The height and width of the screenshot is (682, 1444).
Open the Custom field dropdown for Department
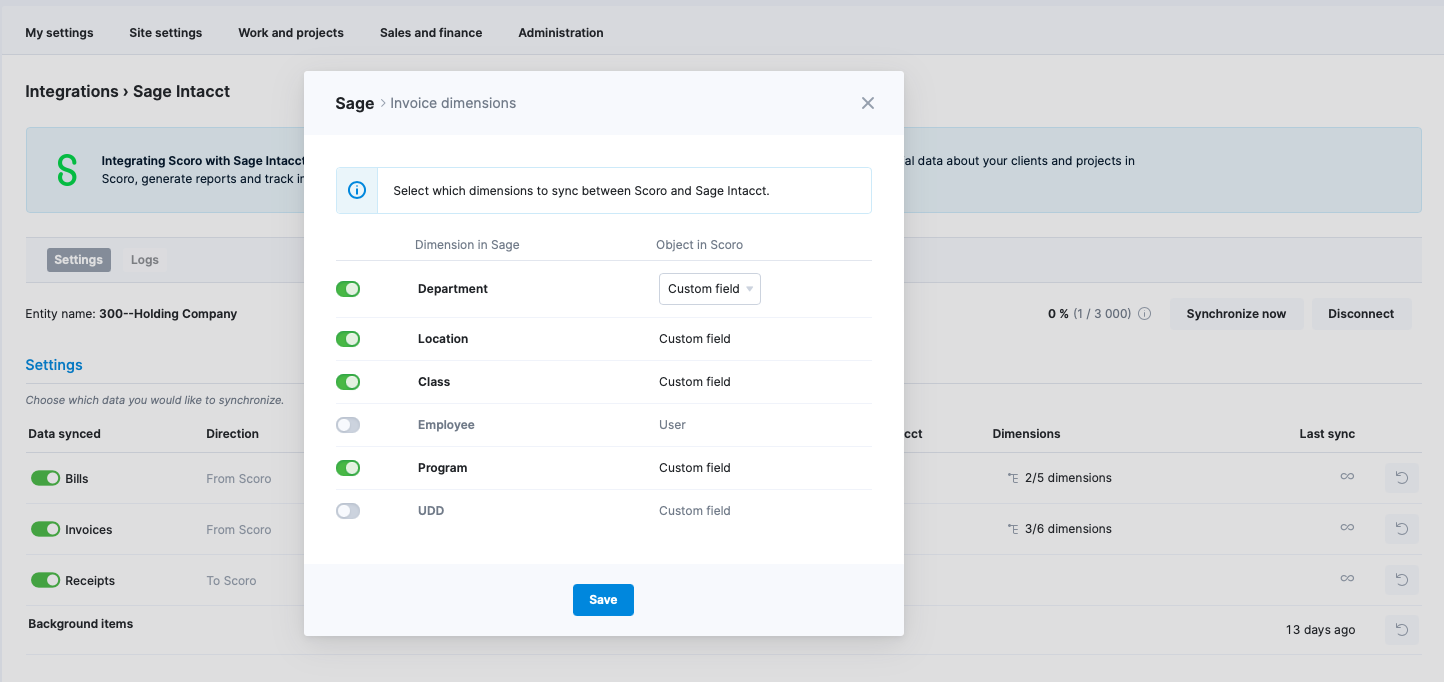709,288
